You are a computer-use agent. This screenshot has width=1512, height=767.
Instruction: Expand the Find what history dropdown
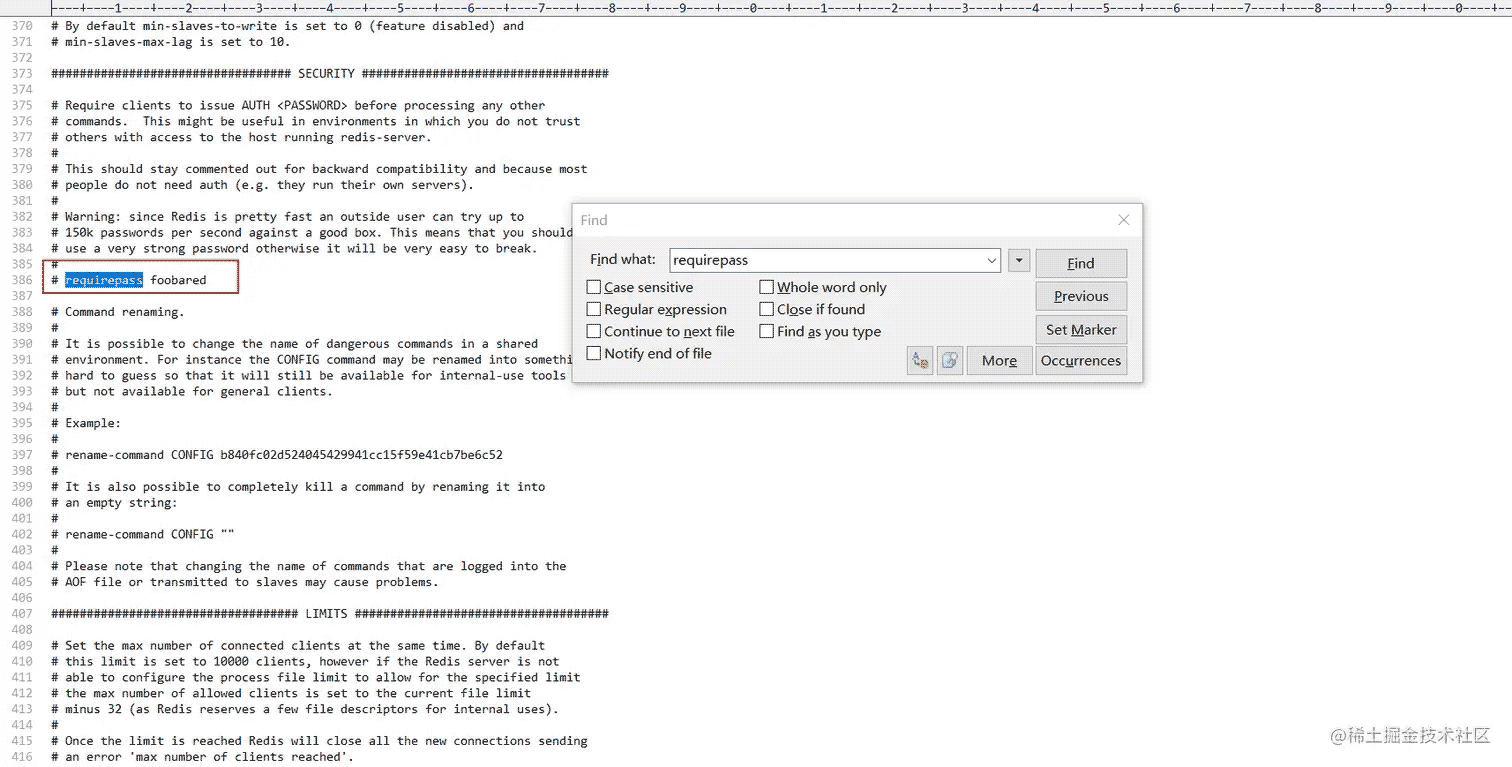[x=991, y=261]
